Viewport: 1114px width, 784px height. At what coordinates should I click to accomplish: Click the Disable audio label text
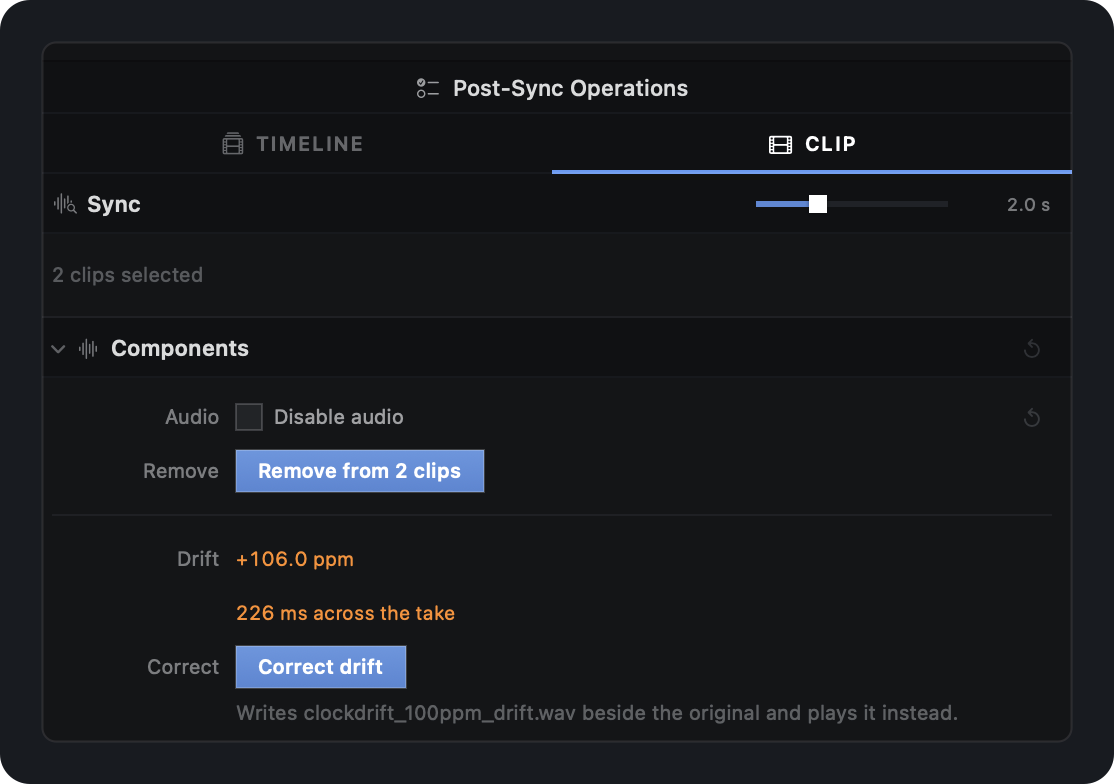pos(339,417)
